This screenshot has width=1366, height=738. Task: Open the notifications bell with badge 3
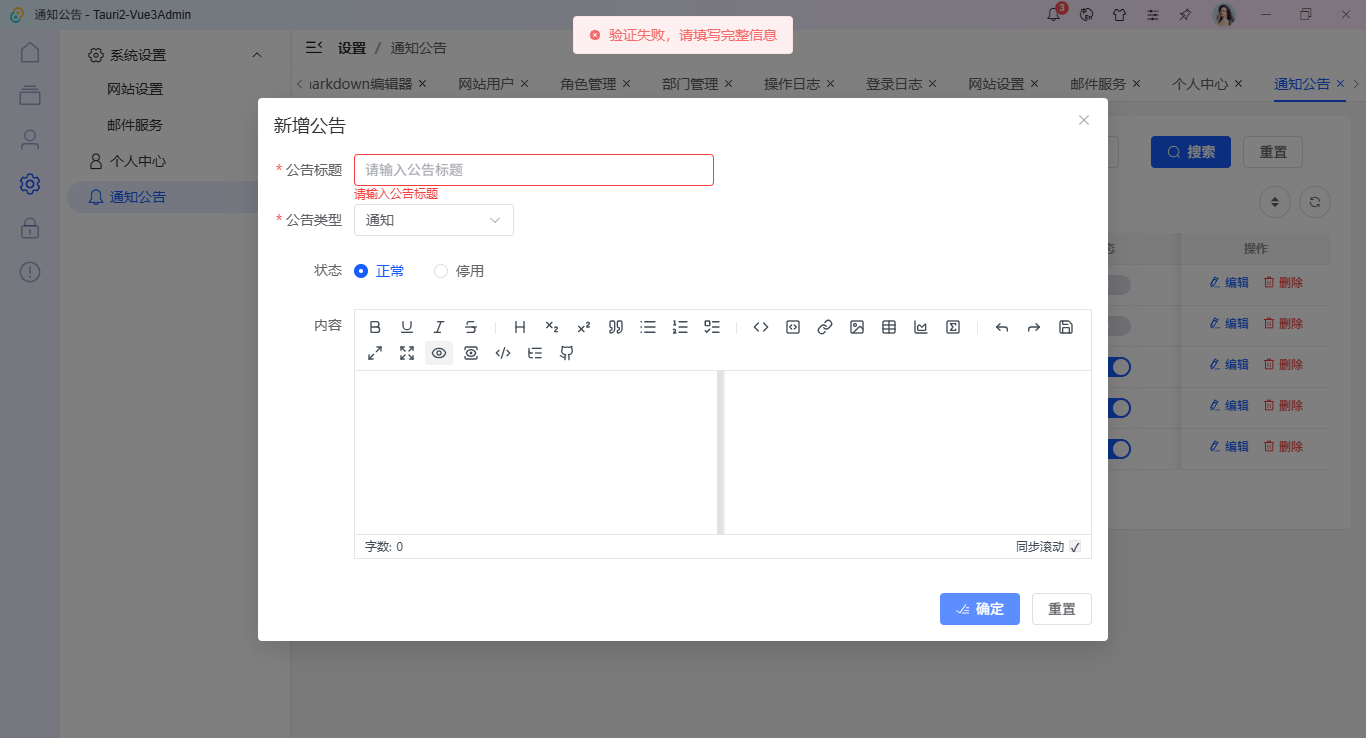(x=1052, y=14)
